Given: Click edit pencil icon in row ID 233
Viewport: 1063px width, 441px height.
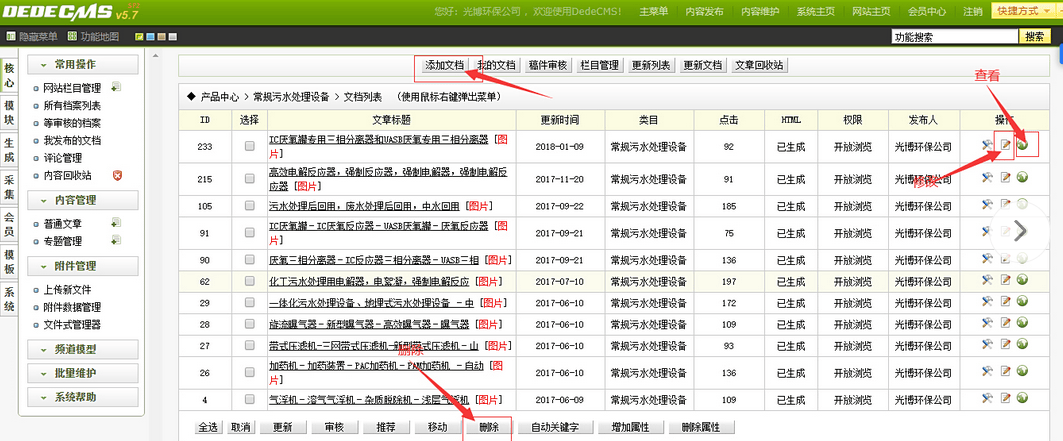Looking at the screenshot, I should pyautogui.click(x=1006, y=144).
